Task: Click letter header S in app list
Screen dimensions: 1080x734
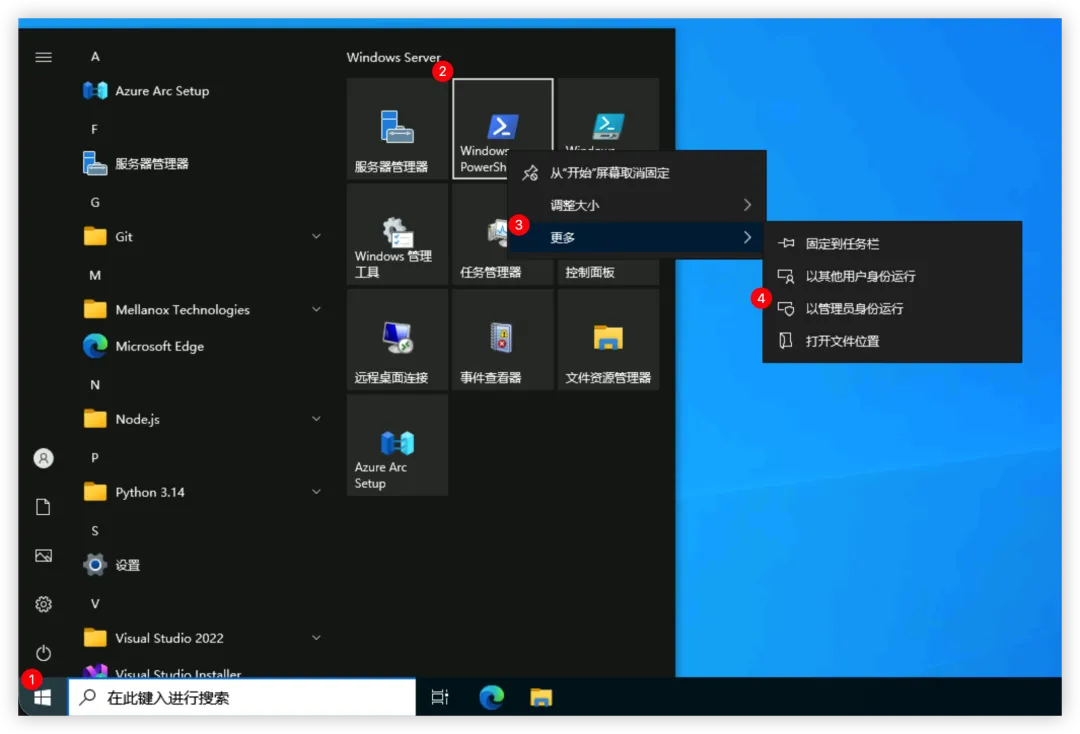Action: pos(94,530)
